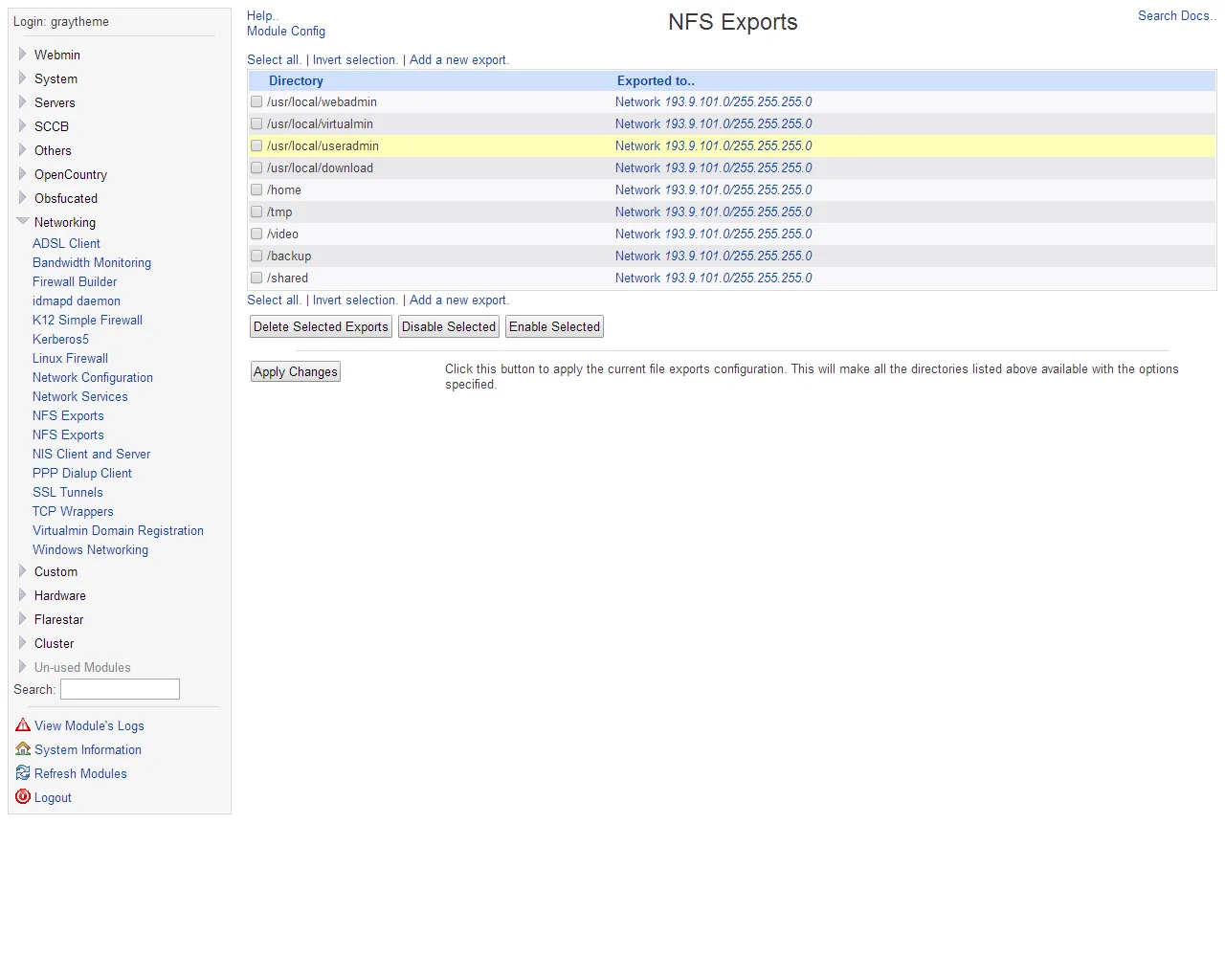
Task: Select the /home export checkbox
Action: [256, 189]
